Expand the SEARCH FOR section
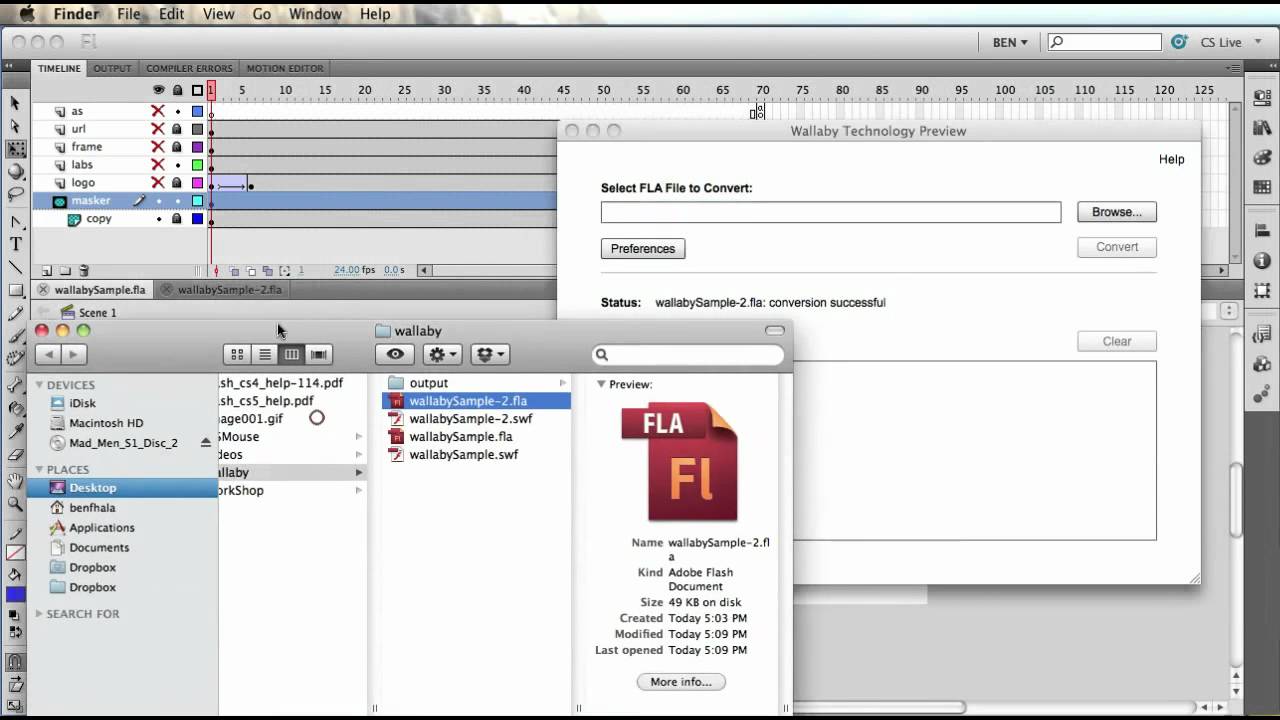 pyautogui.click(x=39, y=614)
